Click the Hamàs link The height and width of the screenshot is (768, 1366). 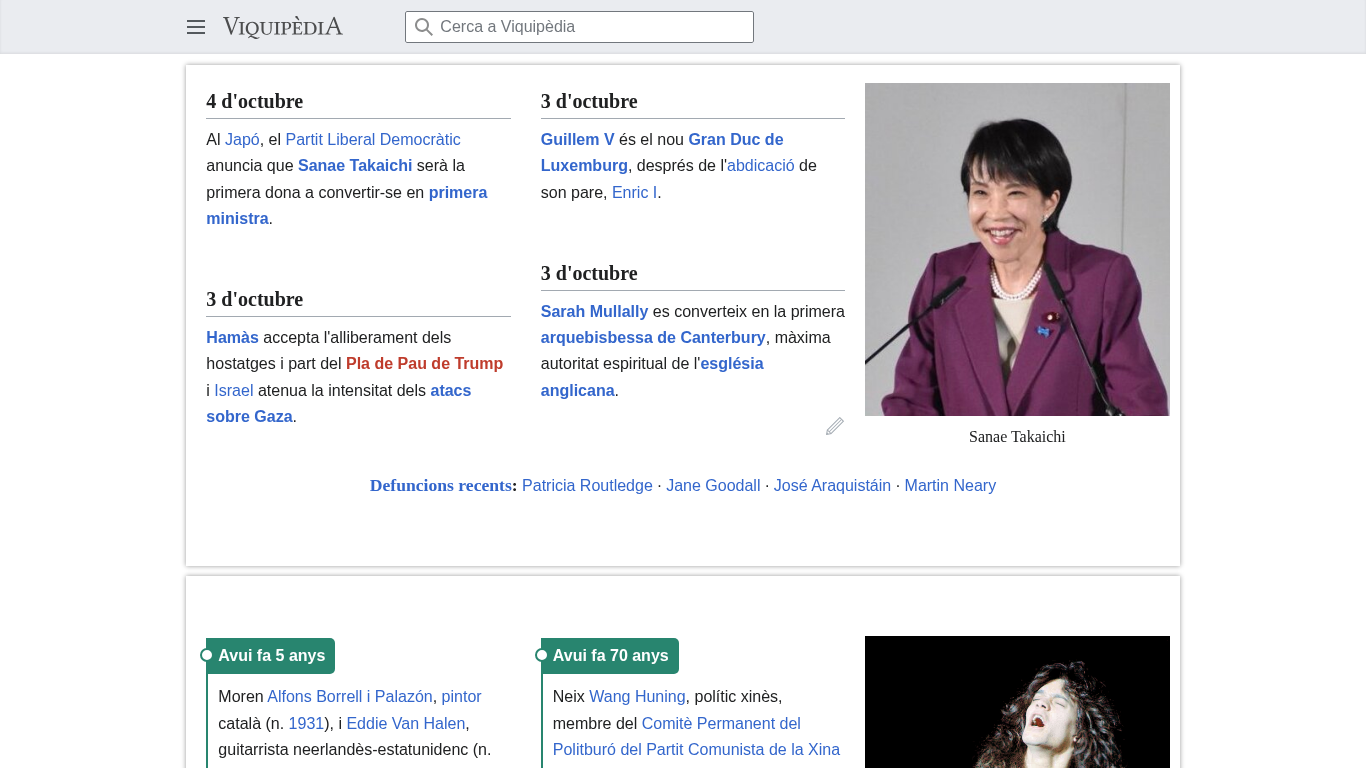coord(232,337)
